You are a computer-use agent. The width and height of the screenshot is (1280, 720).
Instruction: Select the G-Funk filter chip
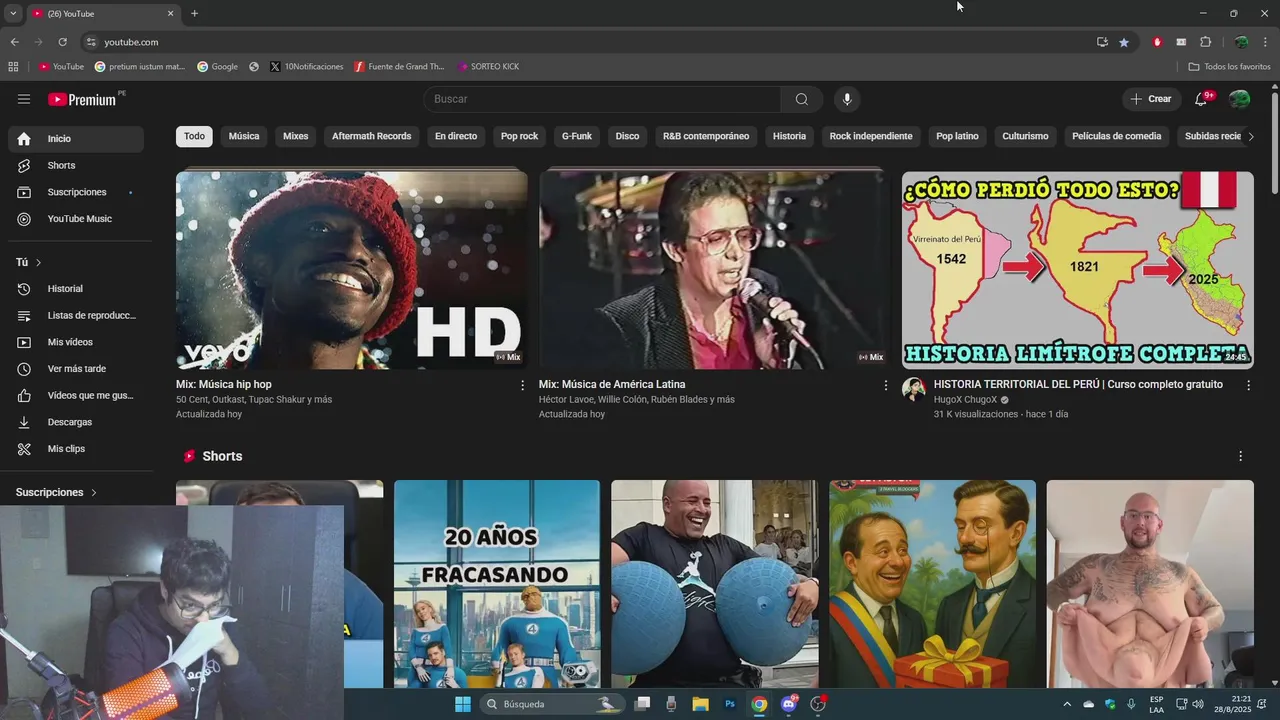point(577,136)
